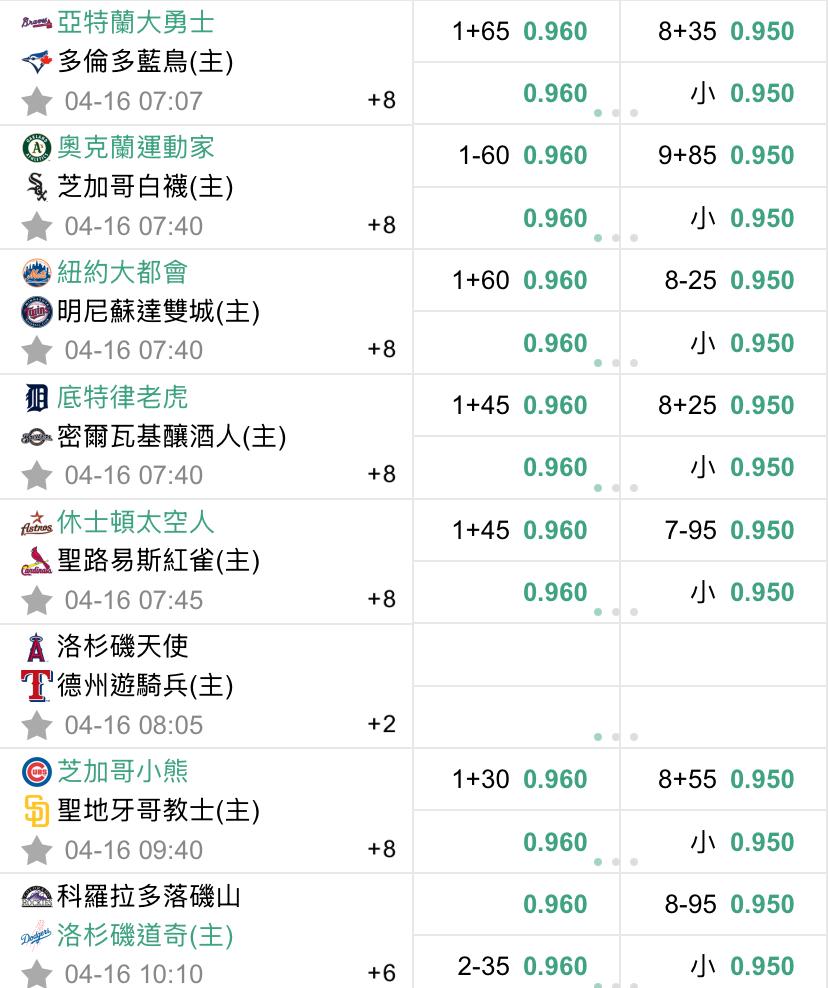
Task: Click the New York Mets logo
Action: pyautogui.click(x=37, y=272)
